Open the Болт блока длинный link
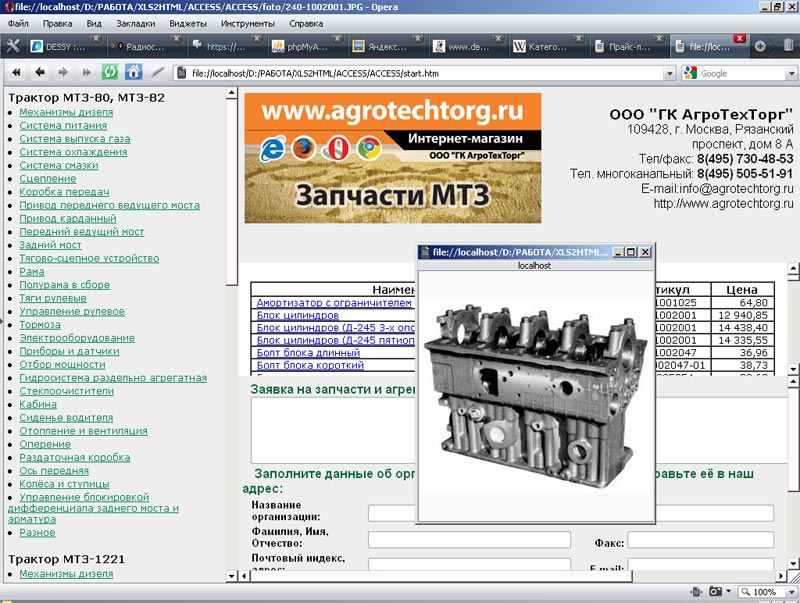800x603 pixels. click(308, 353)
